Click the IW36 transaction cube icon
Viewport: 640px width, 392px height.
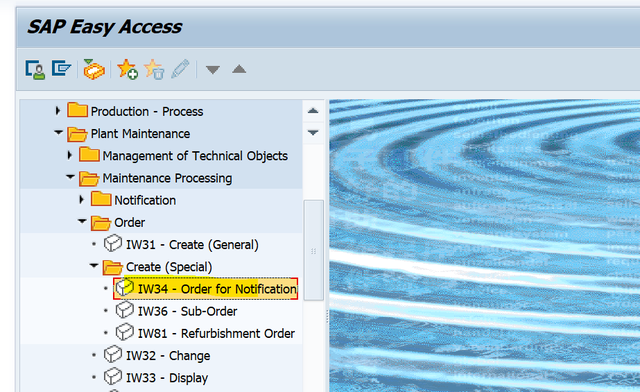click(x=124, y=310)
